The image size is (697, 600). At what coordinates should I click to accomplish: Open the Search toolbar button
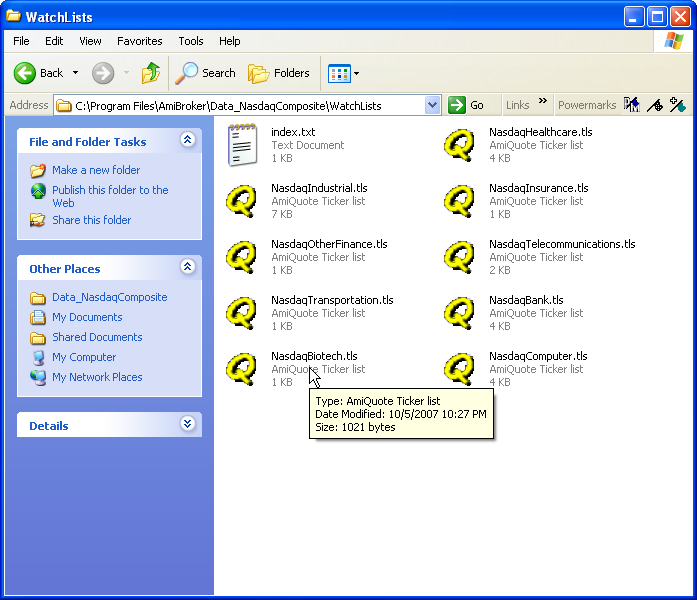click(x=206, y=73)
